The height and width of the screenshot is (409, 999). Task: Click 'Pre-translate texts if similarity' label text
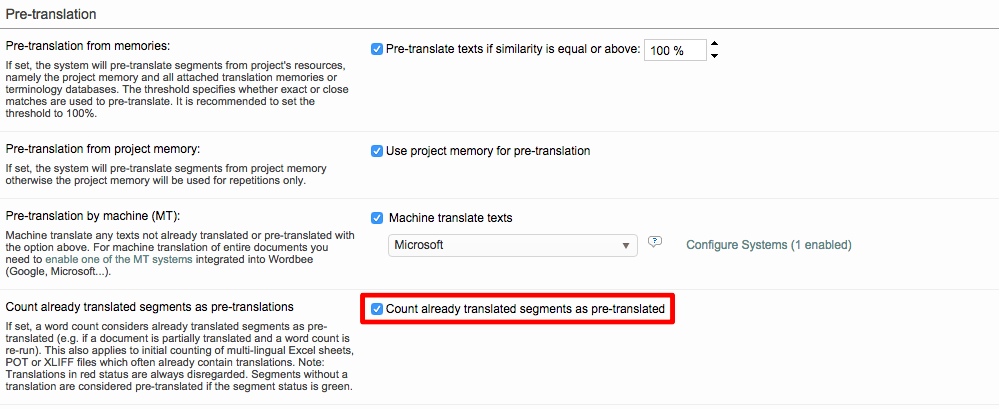[512, 49]
